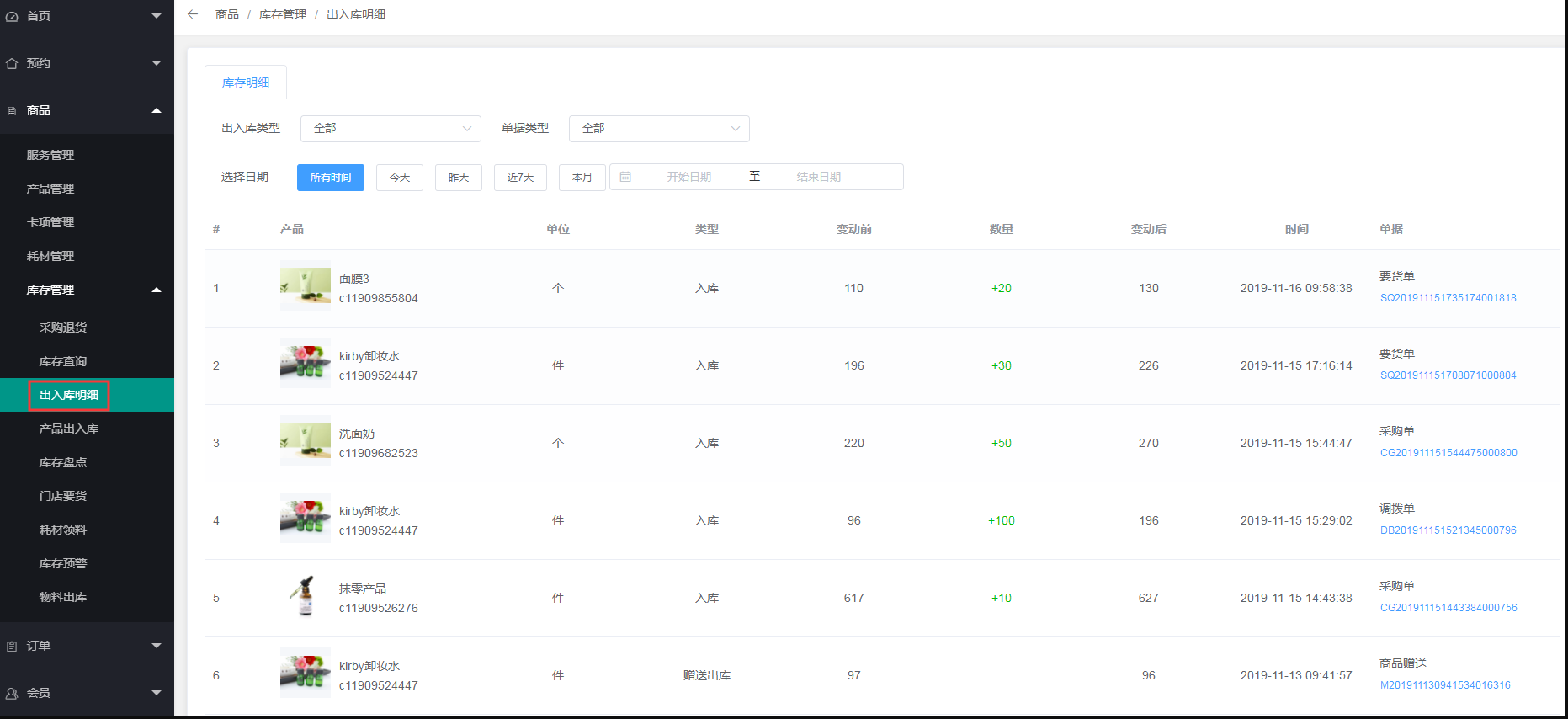
Task: Click the 抹零产品 product thumbnail
Action: (306, 597)
